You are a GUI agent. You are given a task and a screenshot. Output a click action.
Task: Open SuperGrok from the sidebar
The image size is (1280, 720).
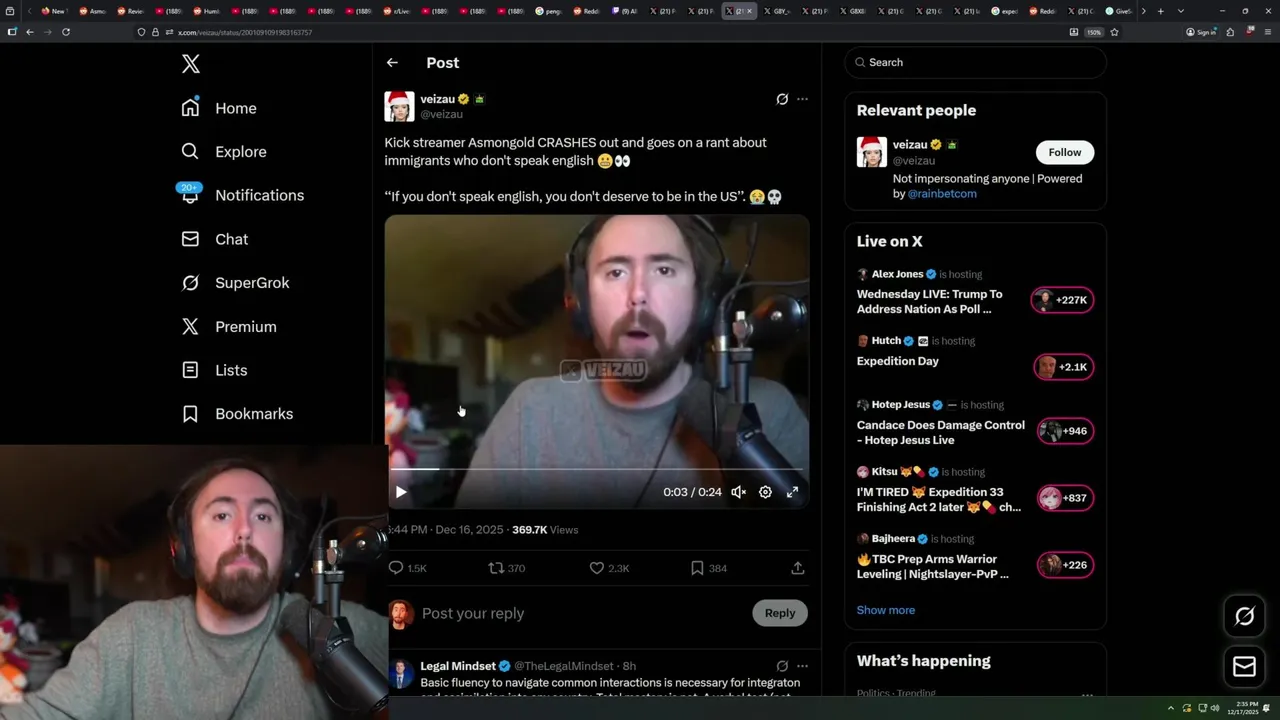click(x=235, y=283)
